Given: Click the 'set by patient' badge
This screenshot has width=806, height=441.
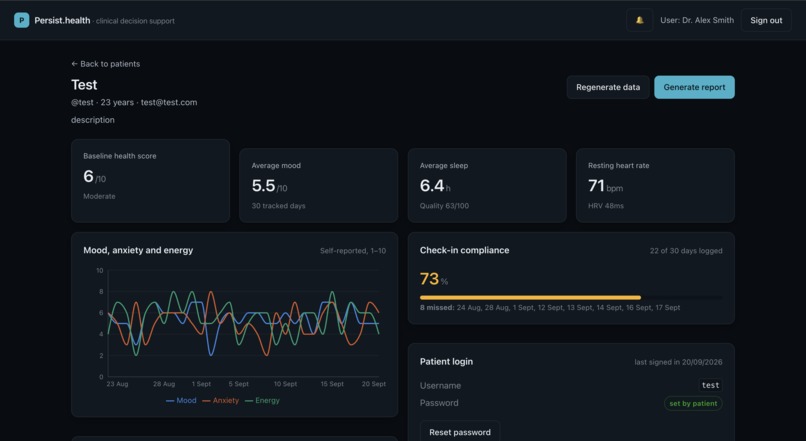Looking at the screenshot, I should pyautogui.click(x=693, y=403).
